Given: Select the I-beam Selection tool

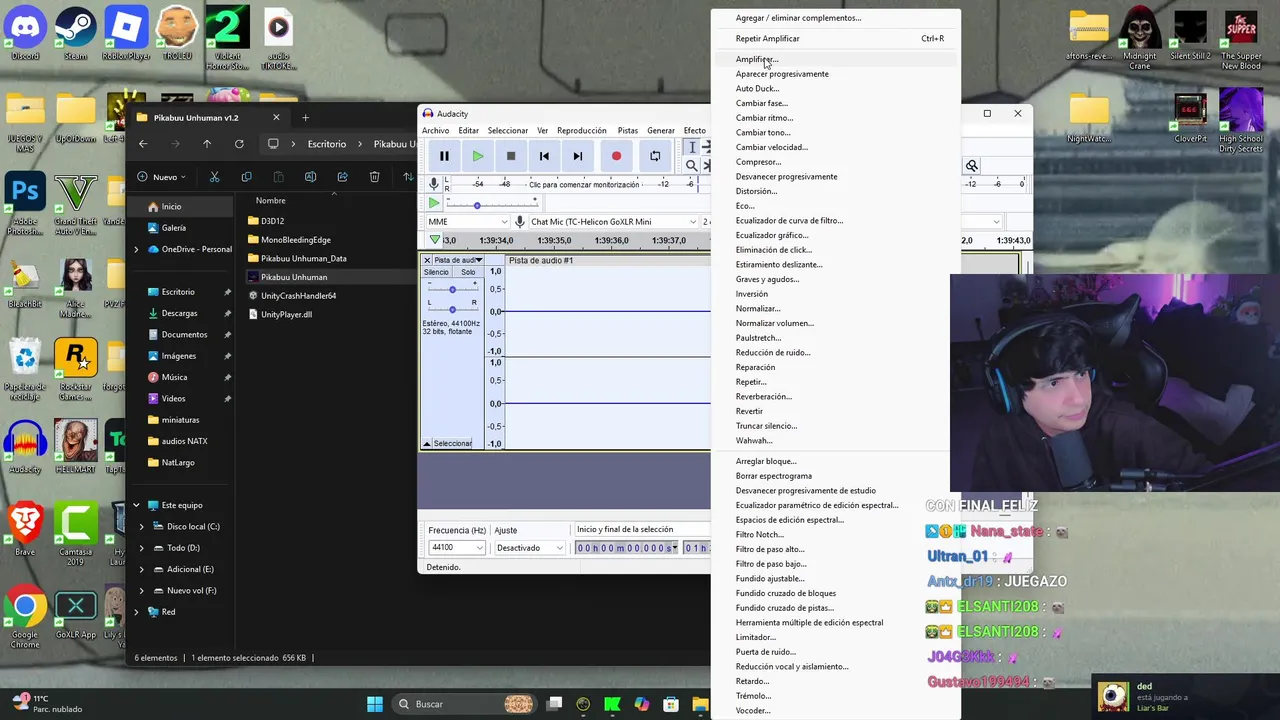Looking at the screenshot, I should click(691, 147).
